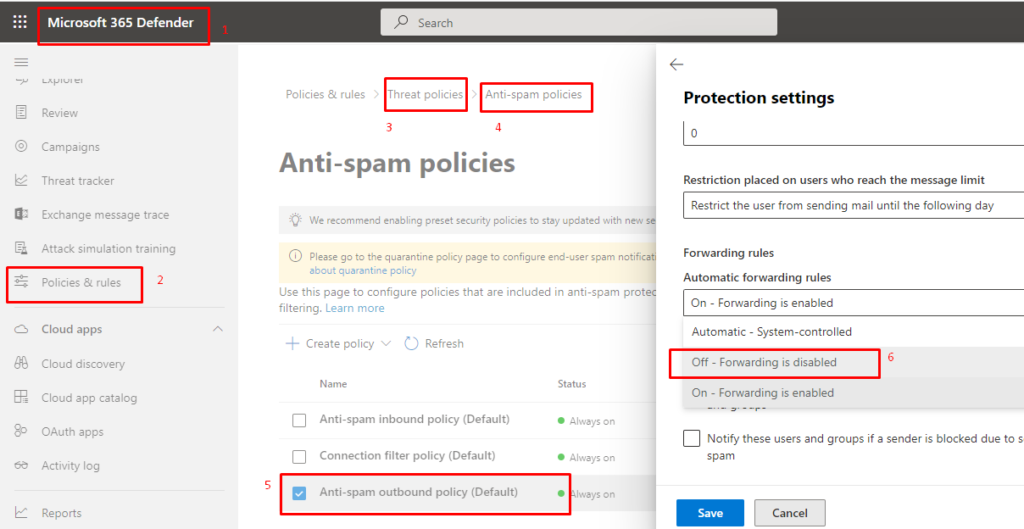Toggle the hamburger navigation menu

click(22, 62)
